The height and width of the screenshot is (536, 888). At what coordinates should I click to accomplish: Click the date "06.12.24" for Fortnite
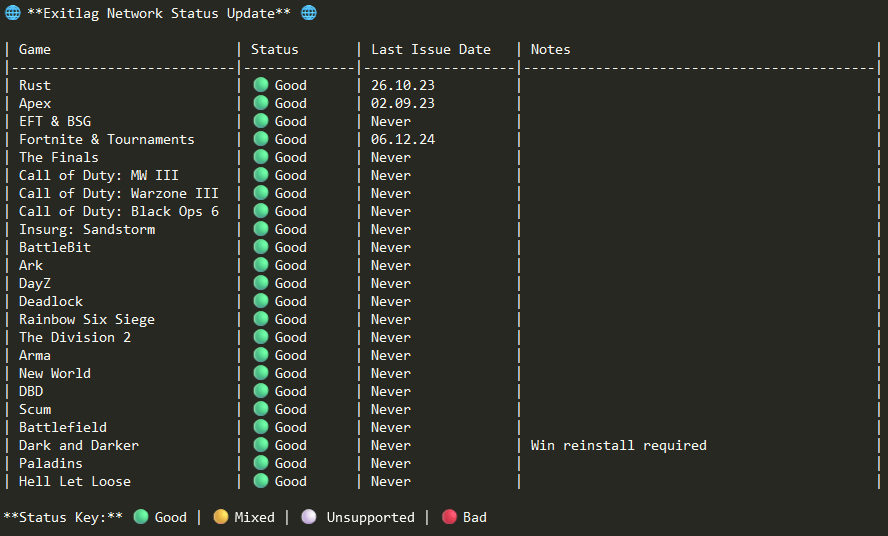pos(403,139)
